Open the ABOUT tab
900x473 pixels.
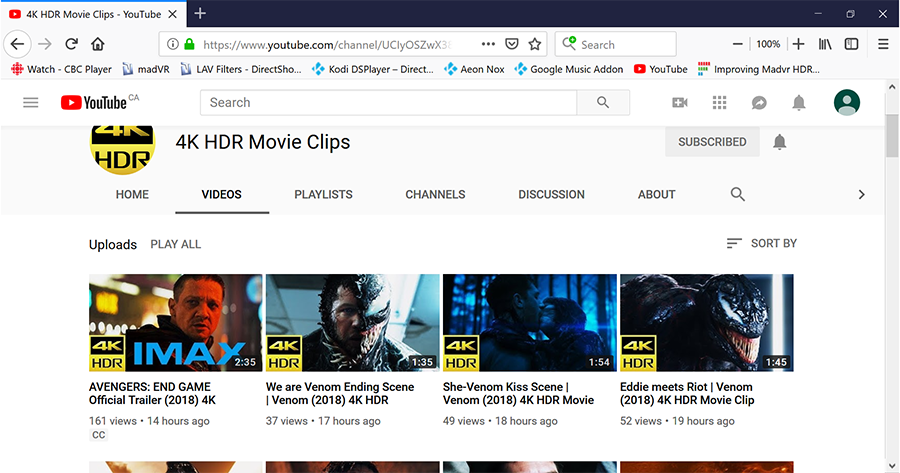(x=656, y=195)
